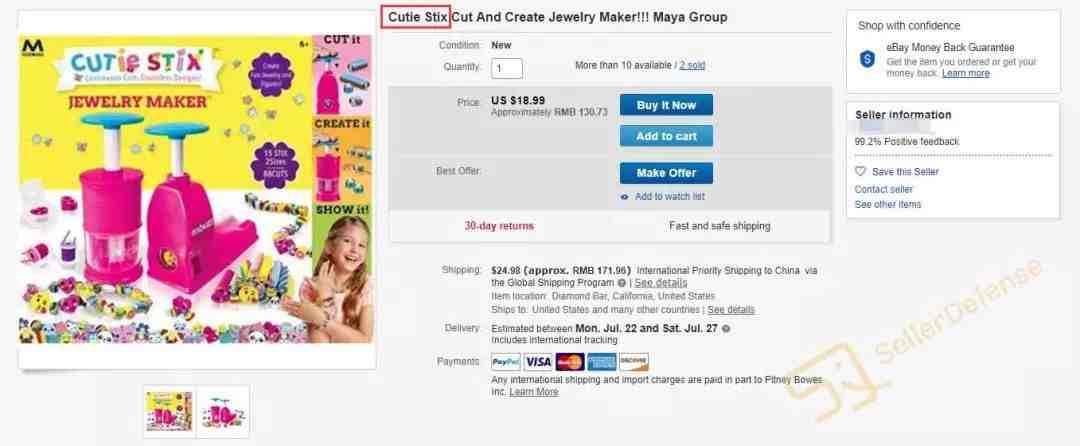Open the 2 sold link
Image resolution: width=1080 pixels, height=446 pixels.
[x=692, y=65]
